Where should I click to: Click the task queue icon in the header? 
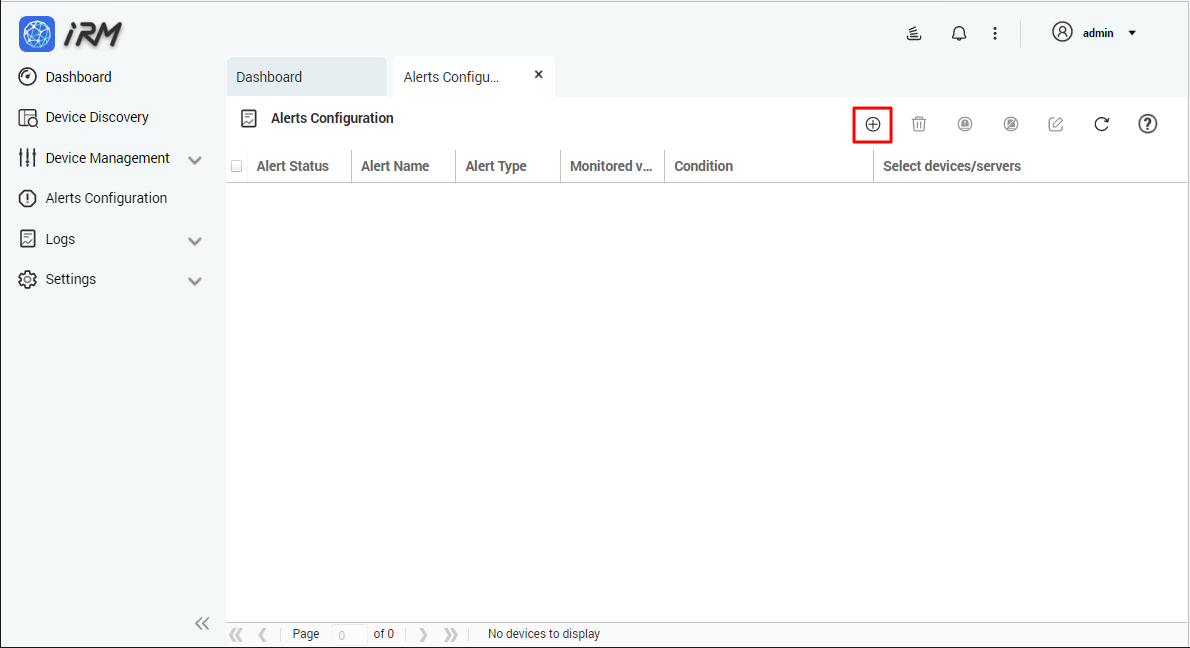(x=913, y=32)
